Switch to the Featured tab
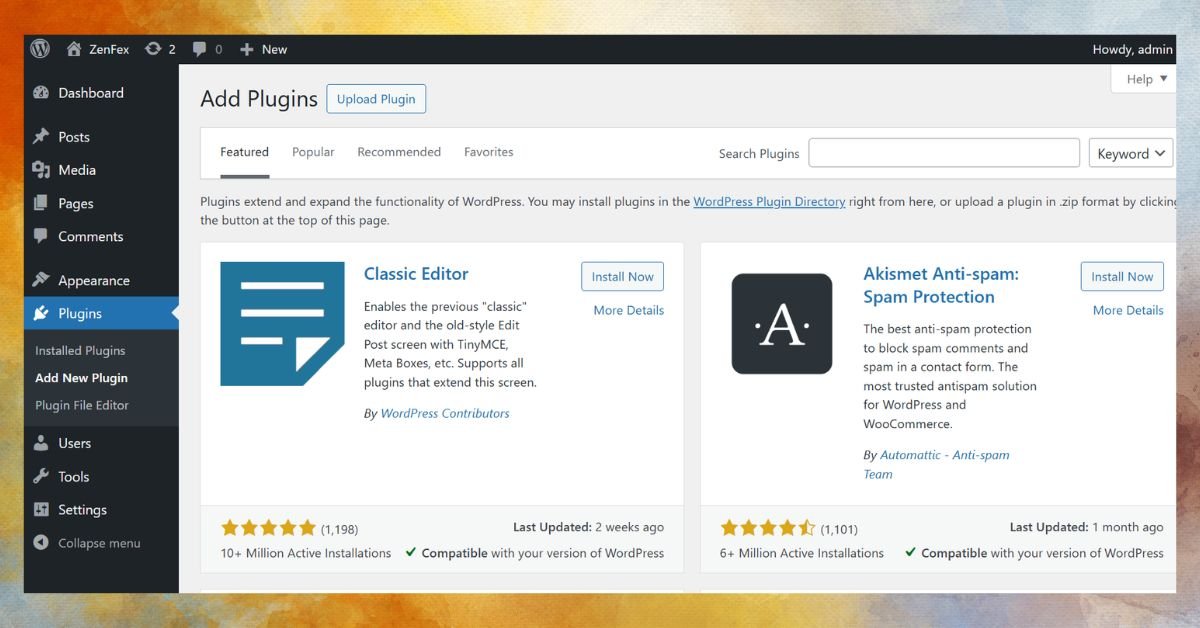This screenshot has width=1200, height=628. coord(245,152)
